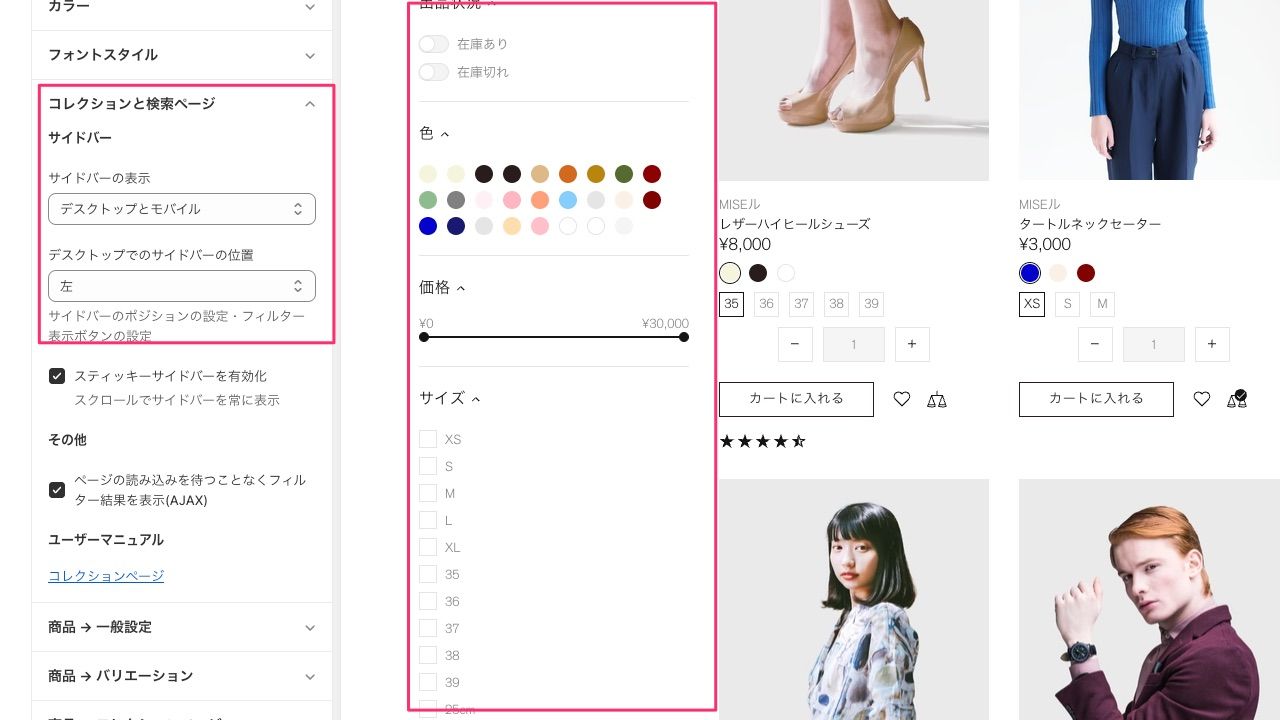Collapse the サイズ filter group
The height and width of the screenshot is (720, 1280).
[450, 398]
